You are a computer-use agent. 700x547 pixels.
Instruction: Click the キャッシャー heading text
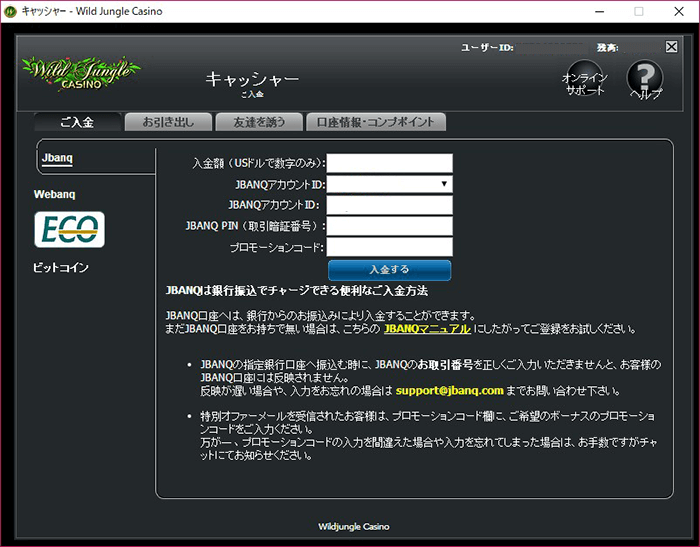252,79
